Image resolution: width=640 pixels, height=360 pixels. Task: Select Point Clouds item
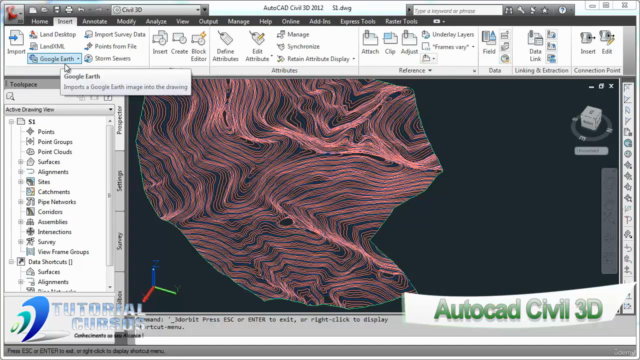pos(55,152)
